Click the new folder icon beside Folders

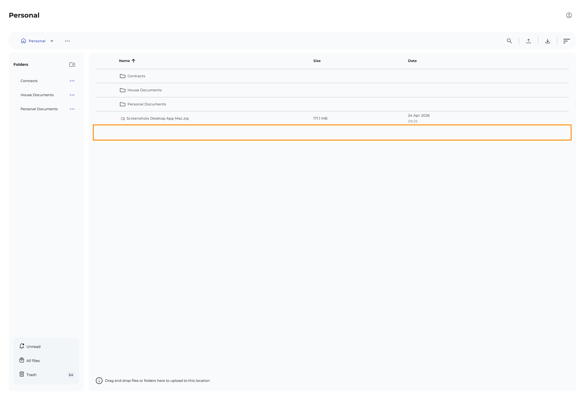72,64
